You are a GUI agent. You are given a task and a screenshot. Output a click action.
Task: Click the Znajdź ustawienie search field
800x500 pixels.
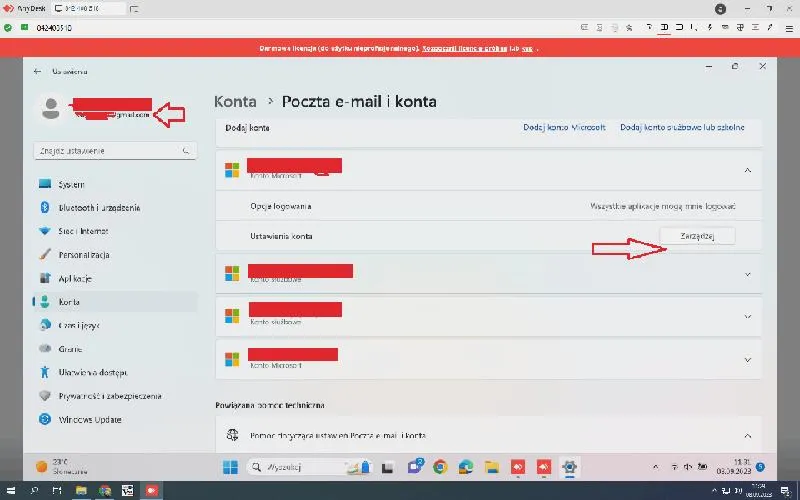[x=115, y=151]
